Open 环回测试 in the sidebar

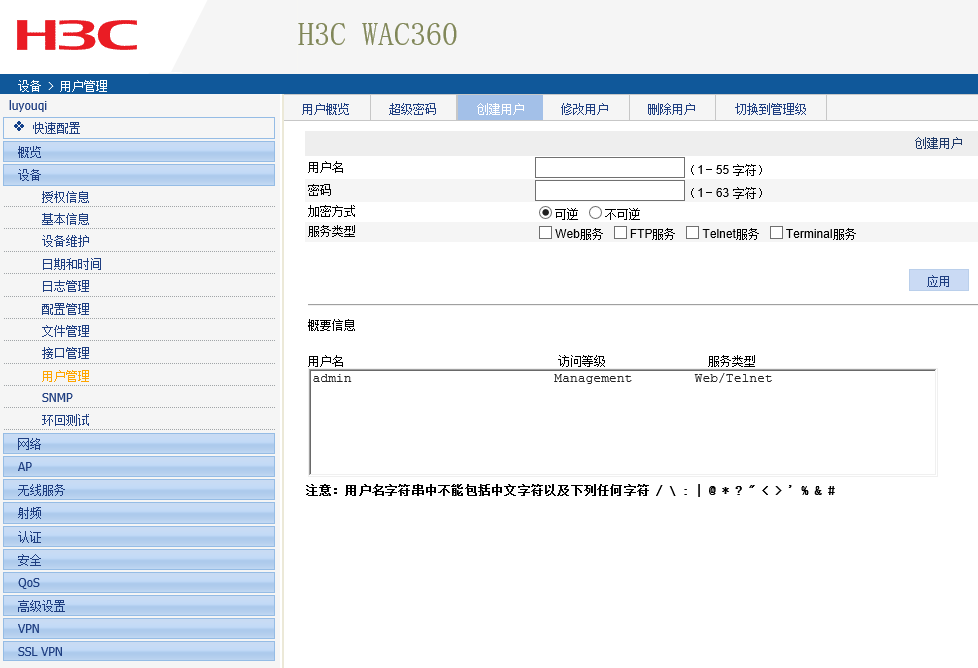[x=65, y=420]
